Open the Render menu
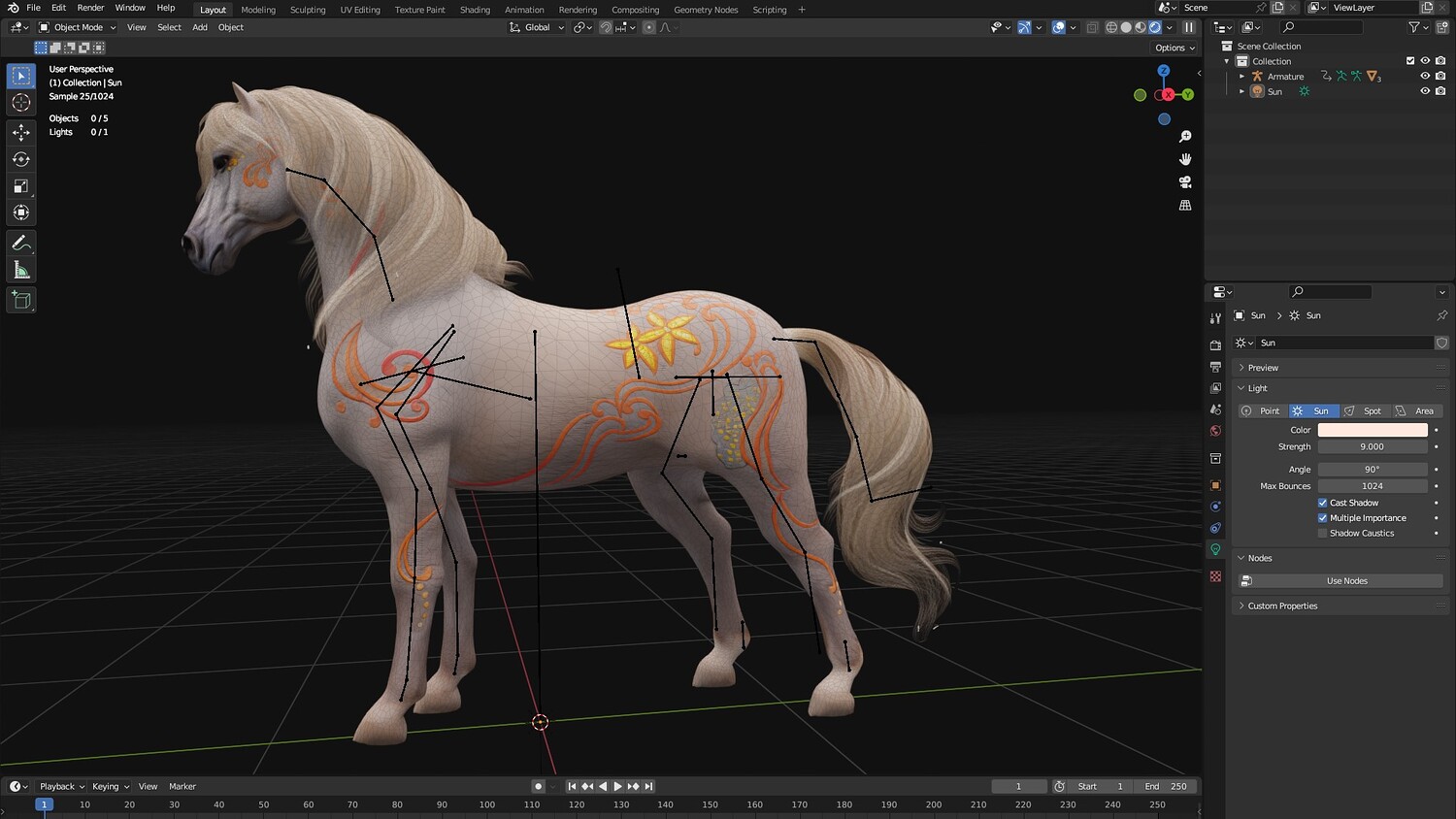1456x819 pixels. 90,8
